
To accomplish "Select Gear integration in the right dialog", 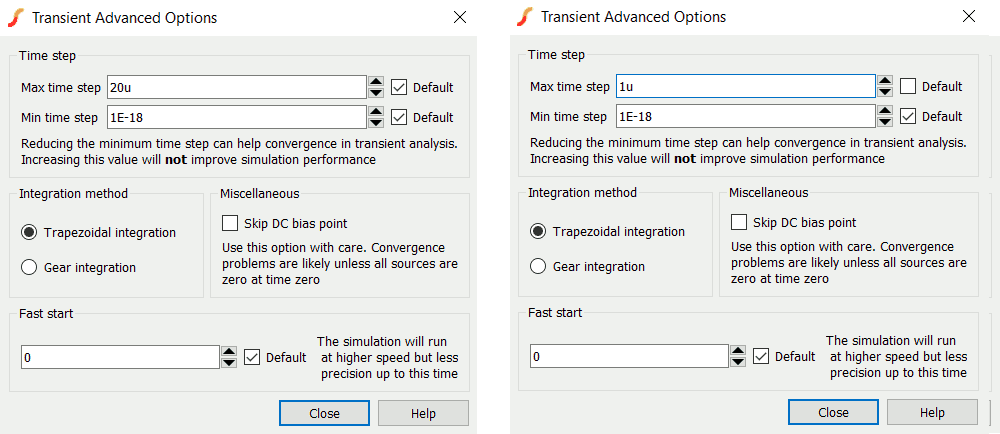I will 538,267.
